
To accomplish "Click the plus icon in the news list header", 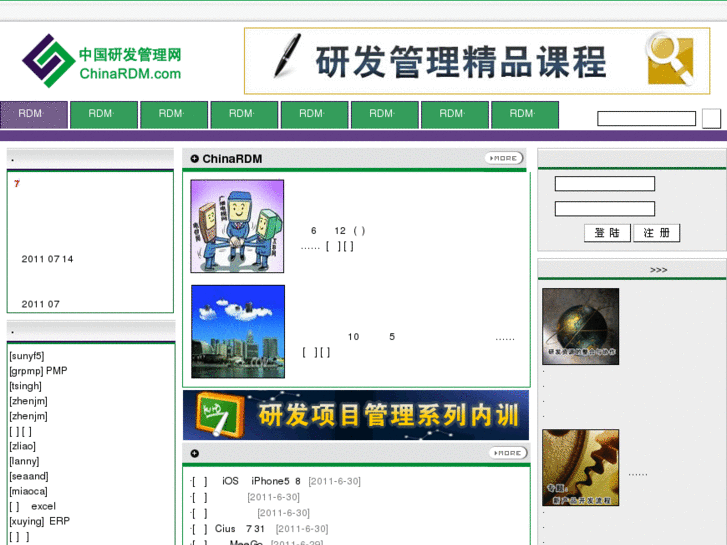I will pyautogui.click(x=195, y=453).
